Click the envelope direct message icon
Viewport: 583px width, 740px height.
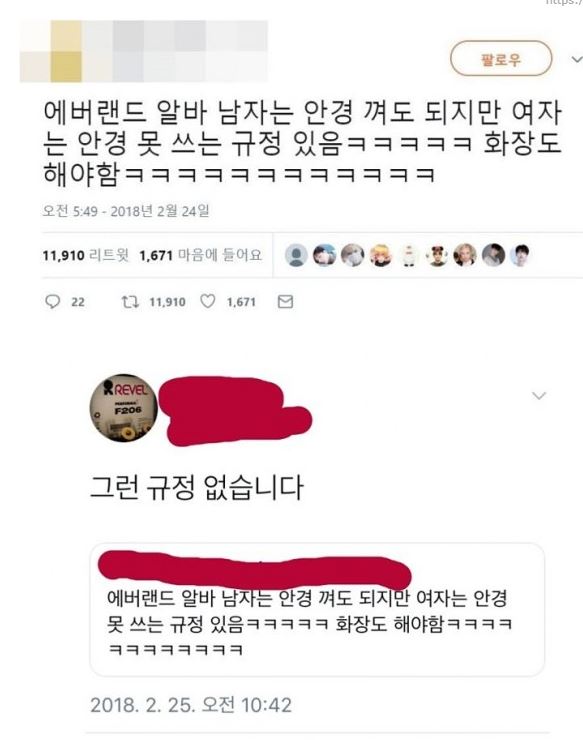pos(285,302)
